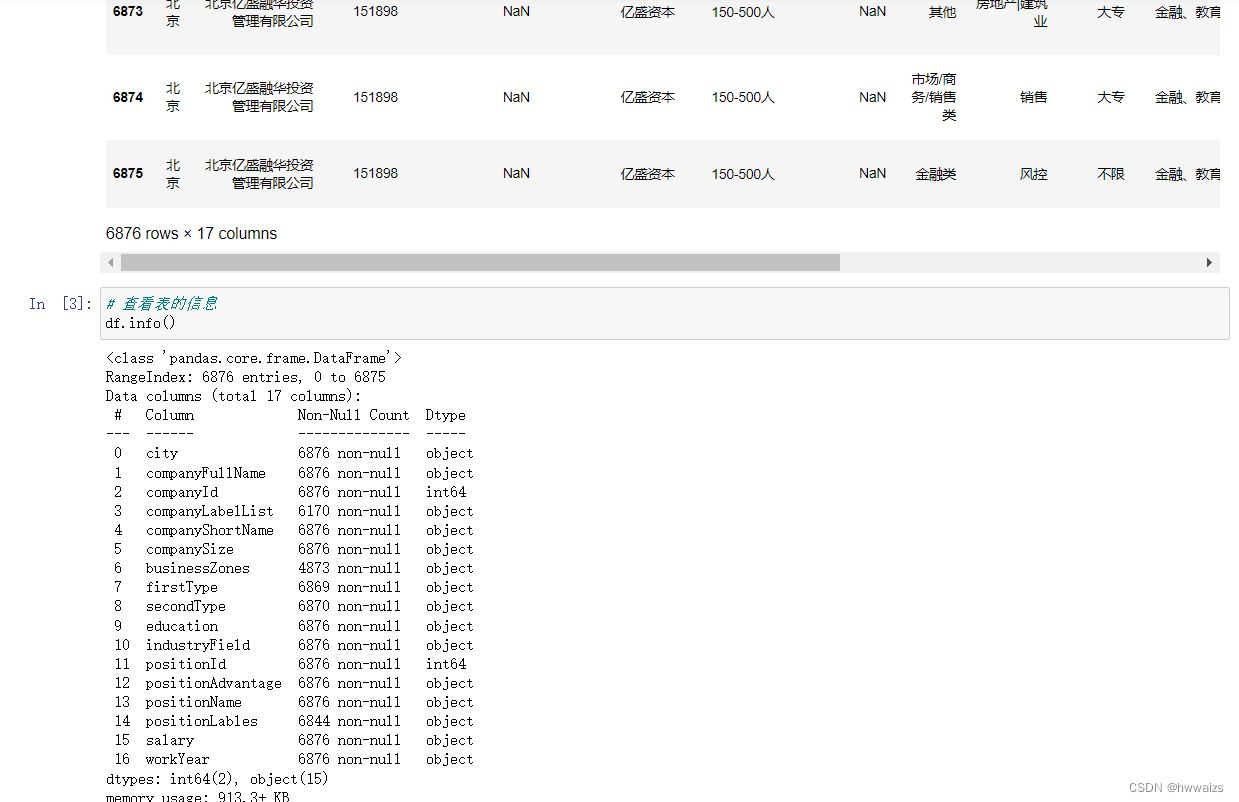Click 亿盛资本 cell in row 6874

[x=647, y=97]
